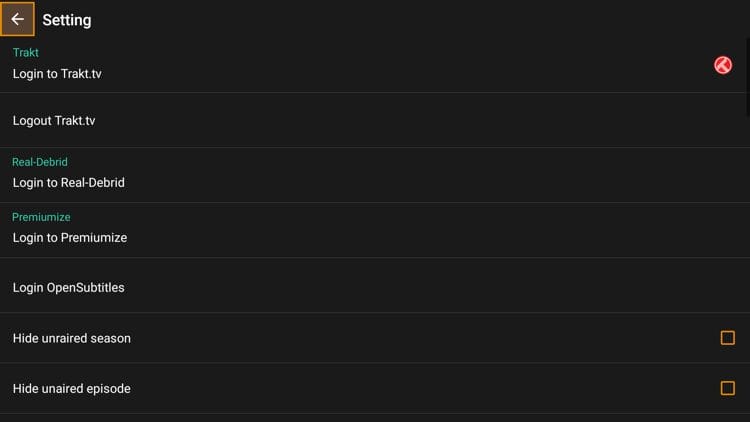Click empty space in the Real-Debrid login row
This screenshot has width=750, height=422.
click(400, 176)
